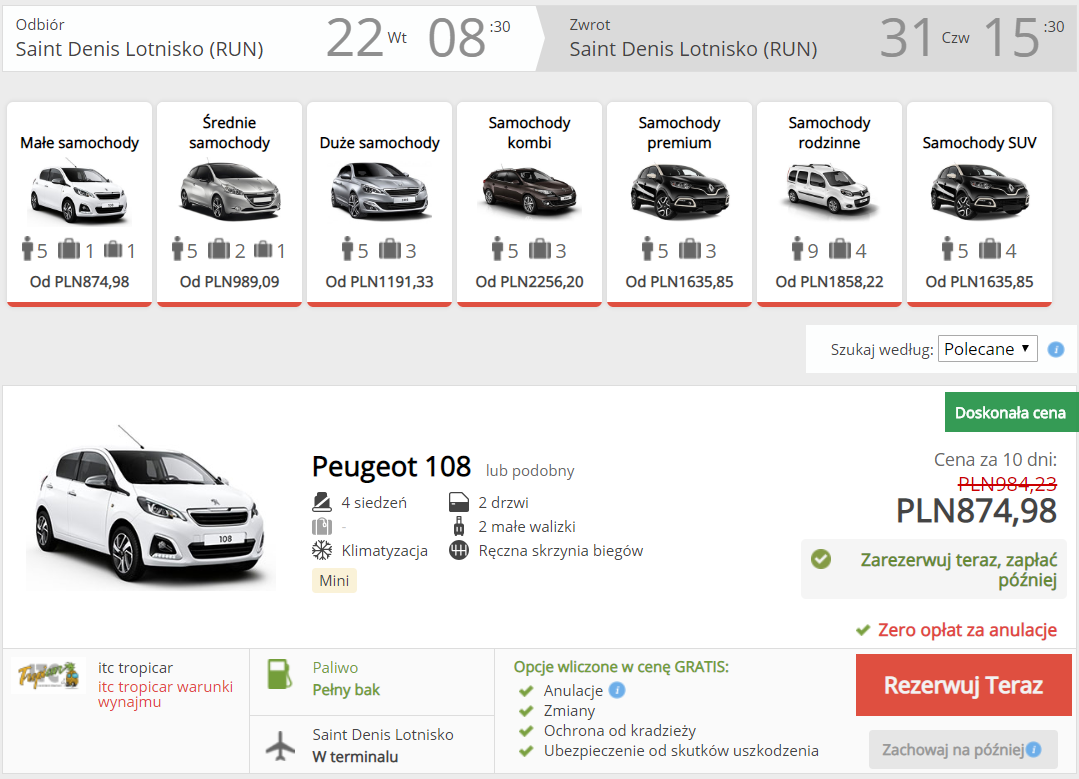Click the maroon car in Samochody kombi
The width and height of the screenshot is (1079, 779).
(529, 190)
